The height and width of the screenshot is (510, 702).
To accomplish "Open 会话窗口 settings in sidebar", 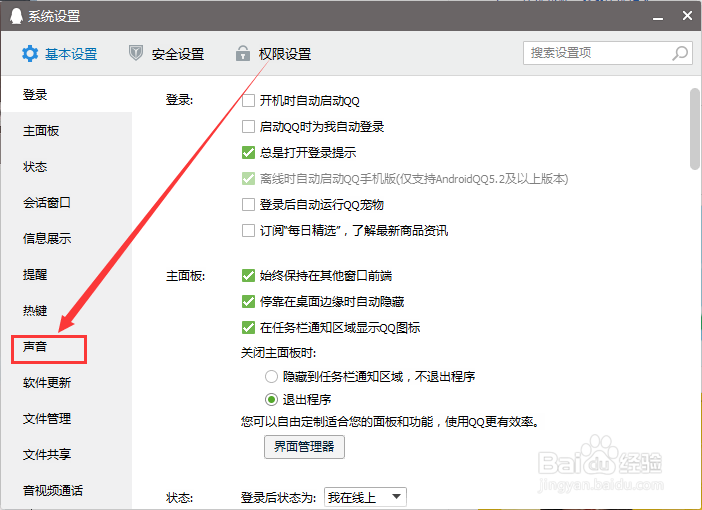I will click(x=66, y=203).
